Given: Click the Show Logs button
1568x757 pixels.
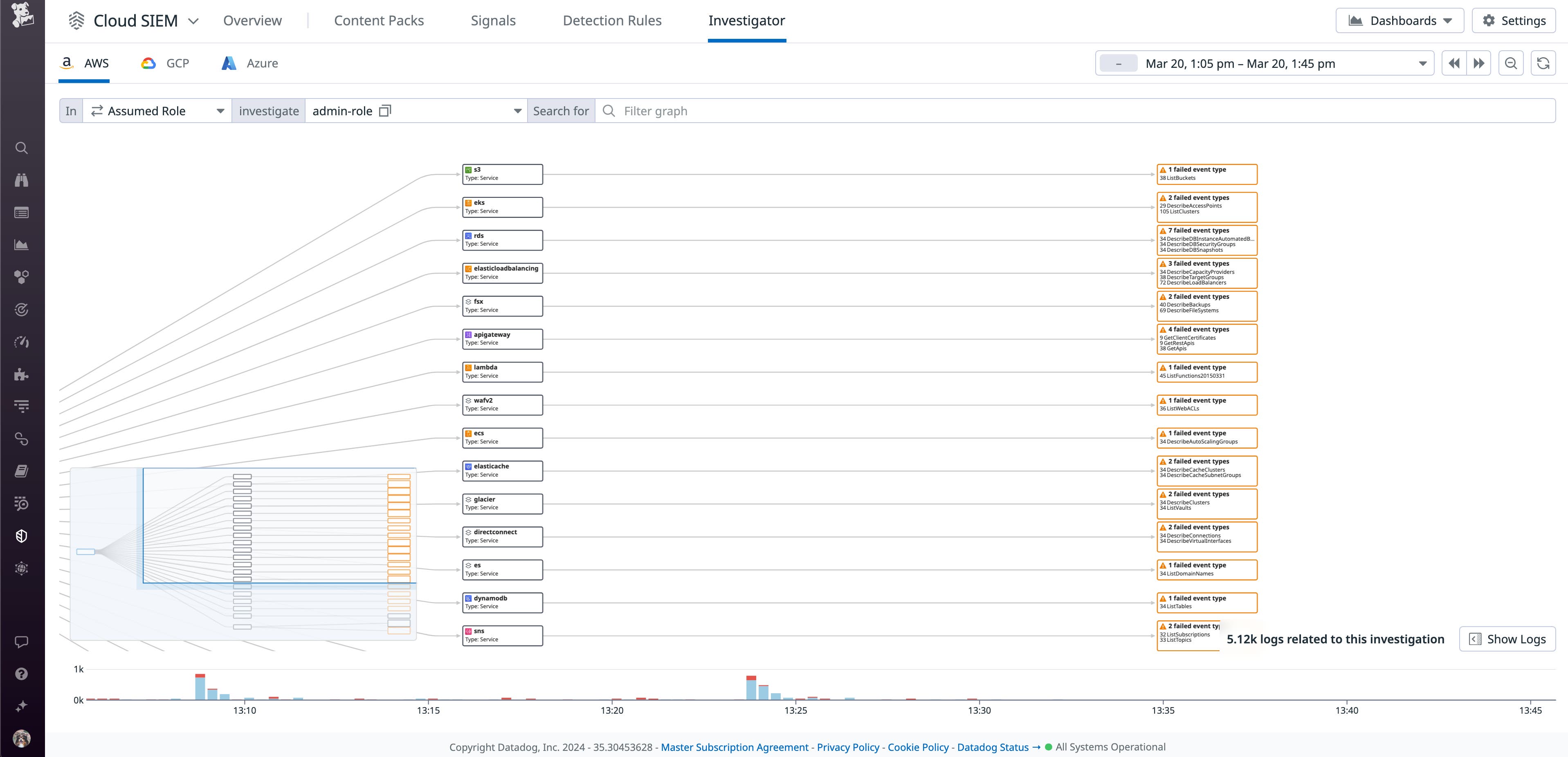Looking at the screenshot, I should click(x=1507, y=639).
